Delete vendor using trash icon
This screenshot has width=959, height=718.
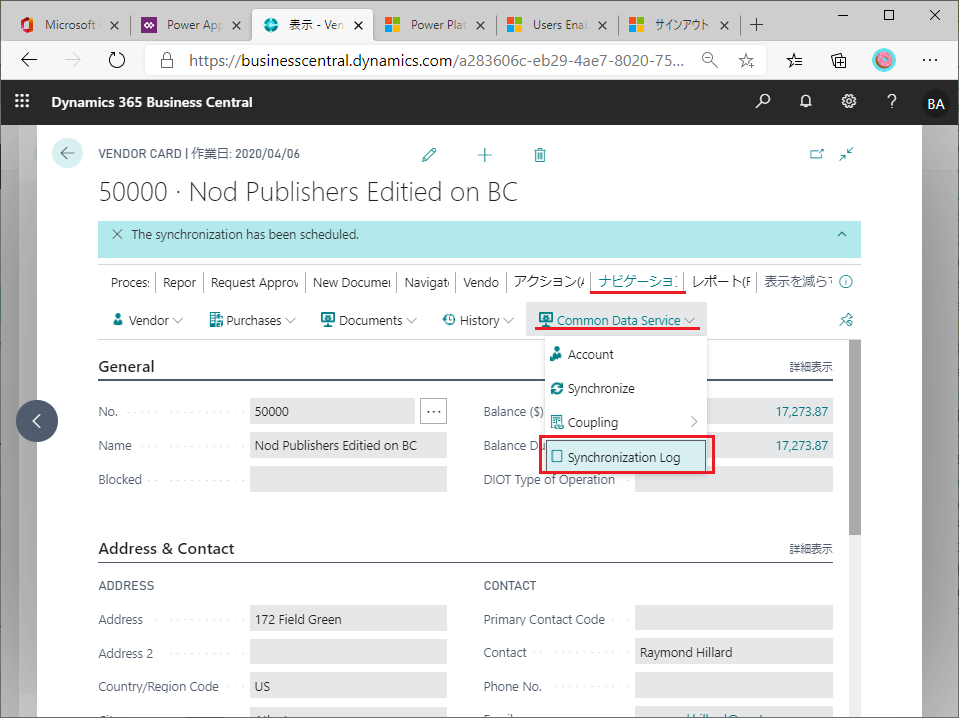click(x=539, y=155)
